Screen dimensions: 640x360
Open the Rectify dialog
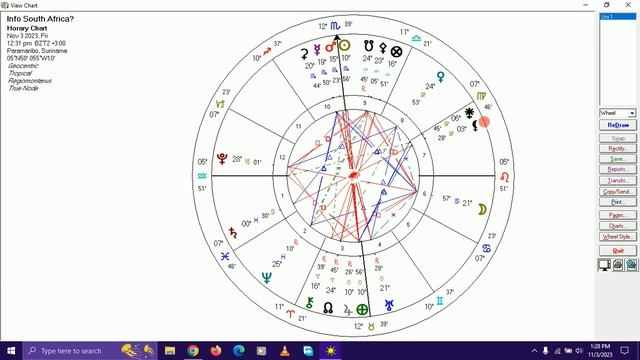(618, 149)
